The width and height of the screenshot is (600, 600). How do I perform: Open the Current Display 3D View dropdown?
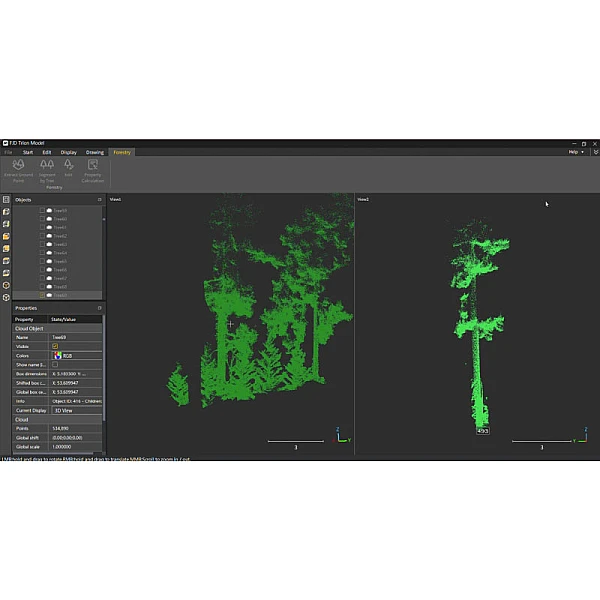76,410
